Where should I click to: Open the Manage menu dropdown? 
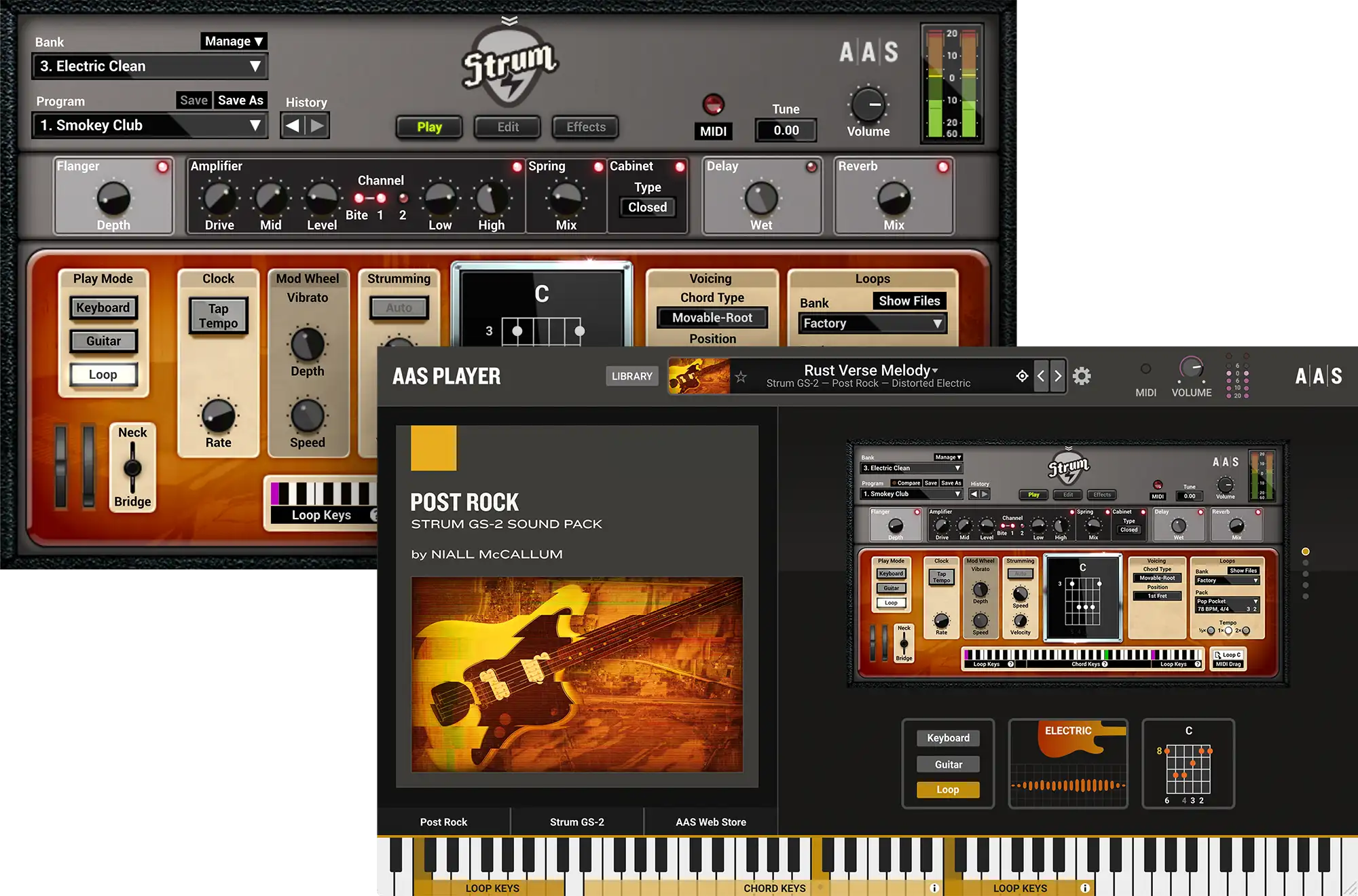click(234, 41)
